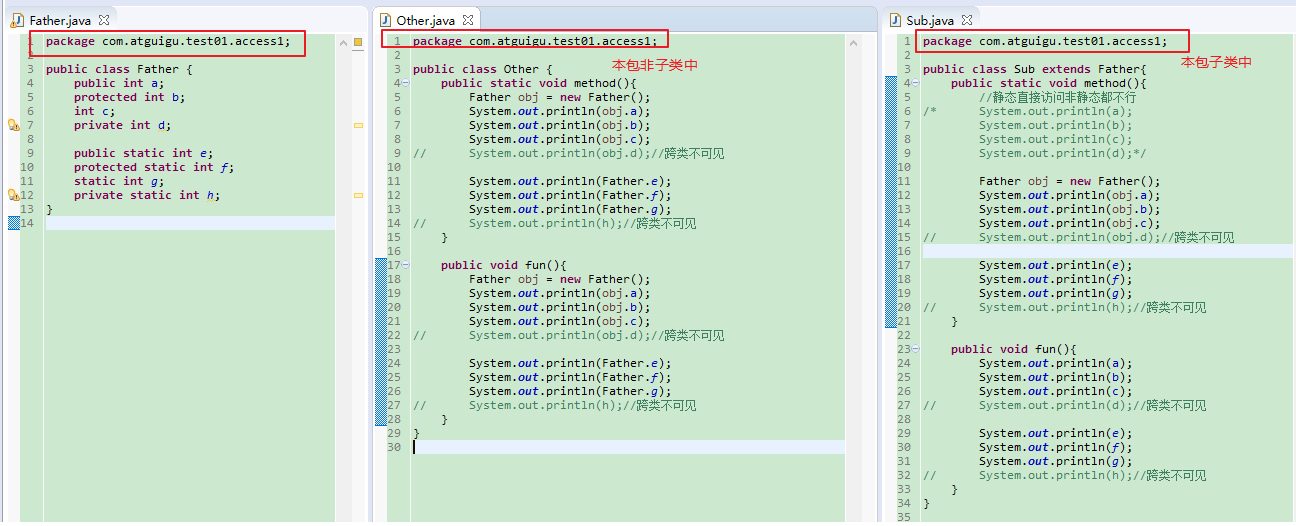
Task: Close the Sub.java tab with its X icon
Action: pos(967,20)
